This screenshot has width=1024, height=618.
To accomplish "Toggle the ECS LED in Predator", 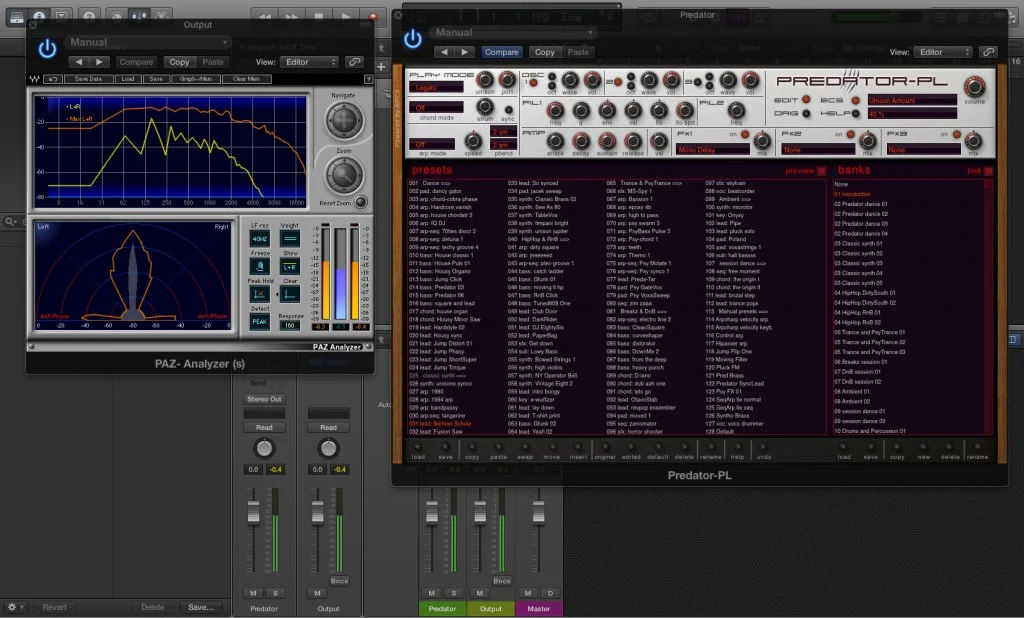I will pyautogui.click(x=855, y=100).
